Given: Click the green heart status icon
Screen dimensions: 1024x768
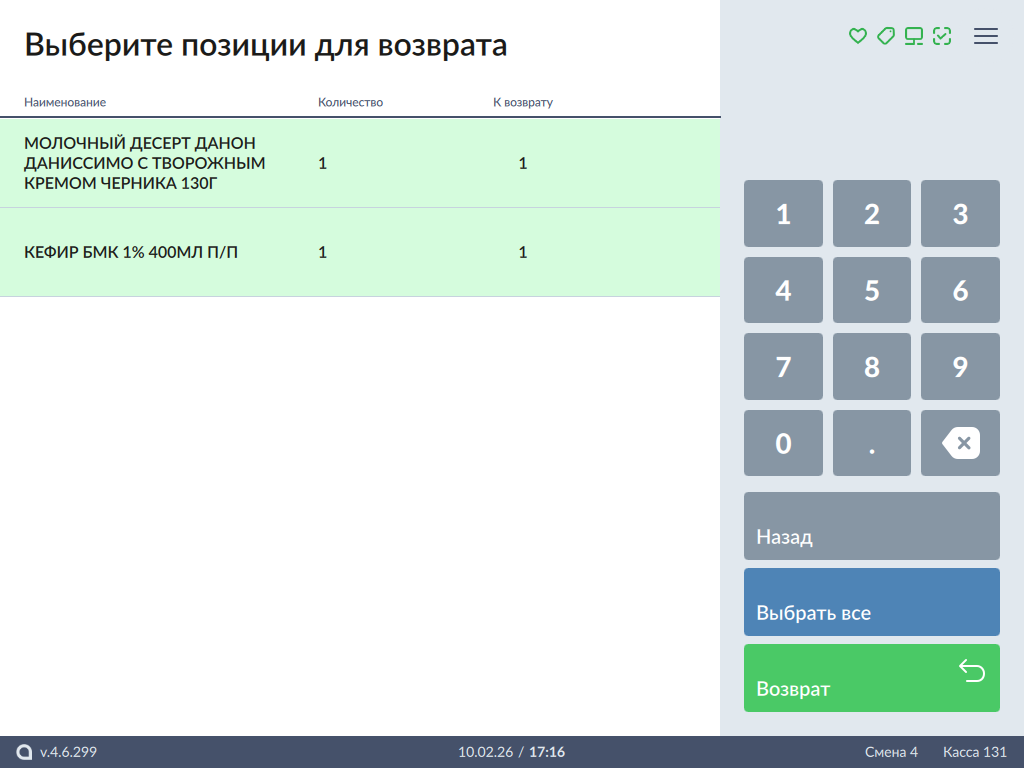Looking at the screenshot, I should pos(857,36).
